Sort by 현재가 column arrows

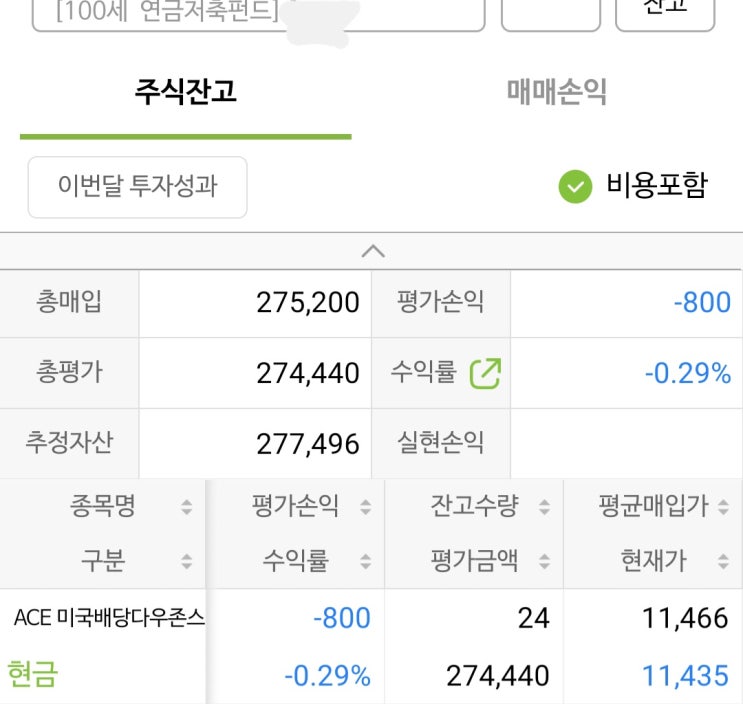point(723,561)
